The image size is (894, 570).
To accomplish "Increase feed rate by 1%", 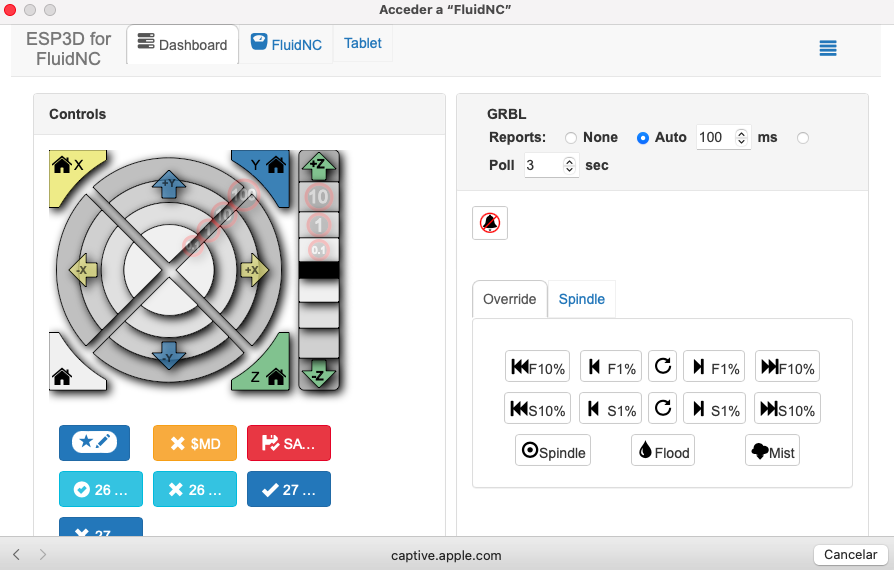I will click(x=714, y=367).
